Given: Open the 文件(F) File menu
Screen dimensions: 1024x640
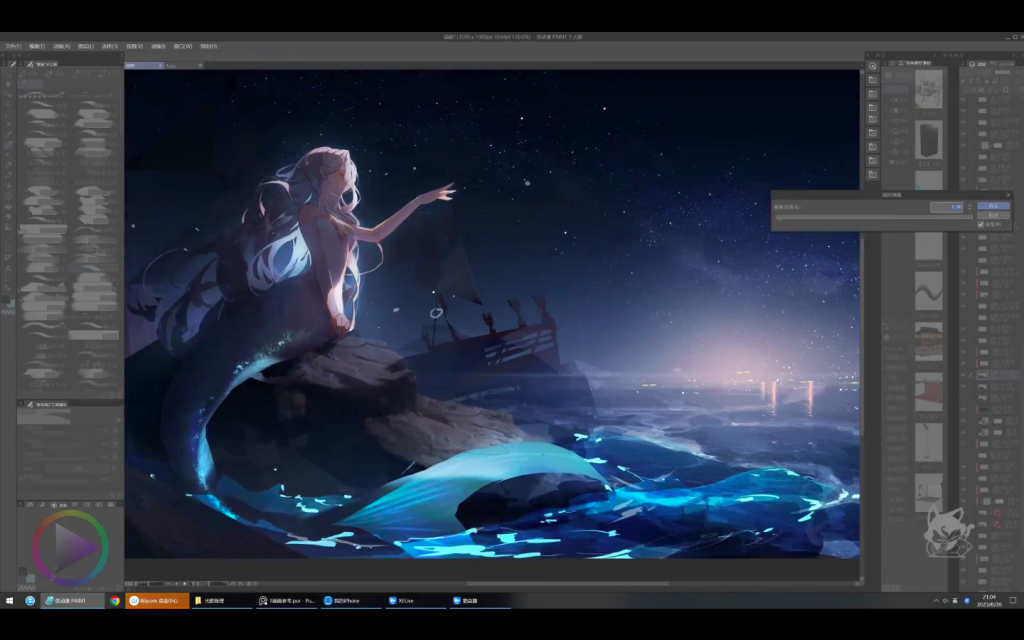Looking at the screenshot, I should (x=13, y=46).
